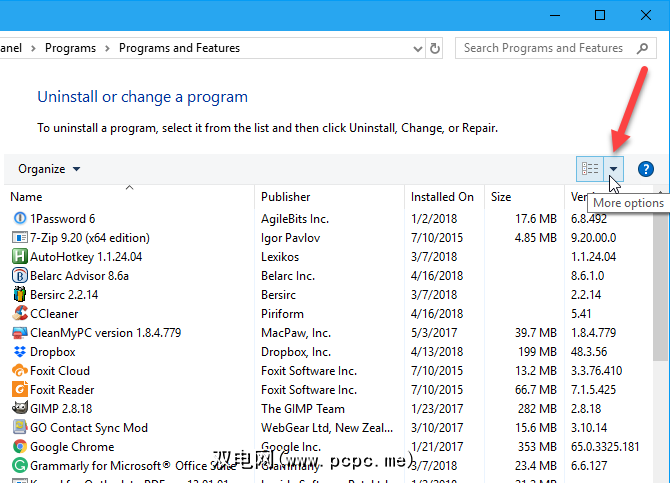Viewport: 670px width, 483px height.
Task: Select the CCleaner icon in list
Action: point(19,314)
